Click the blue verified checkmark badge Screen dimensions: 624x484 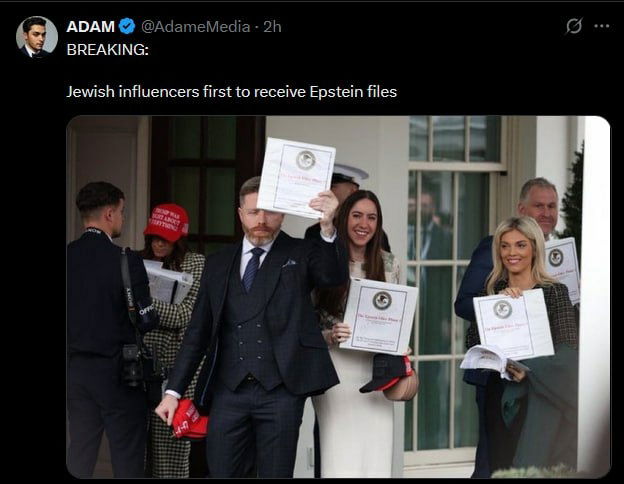pos(127,26)
